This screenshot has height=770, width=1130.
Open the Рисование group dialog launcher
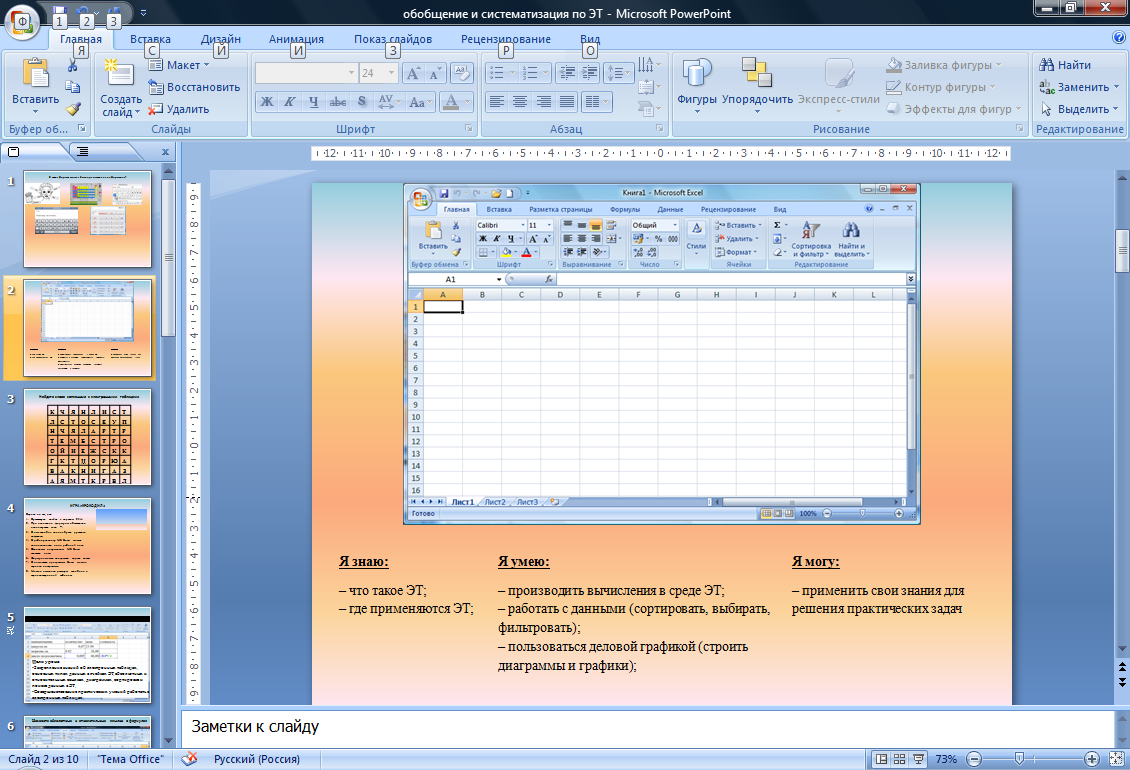pyautogui.click(x=1020, y=128)
